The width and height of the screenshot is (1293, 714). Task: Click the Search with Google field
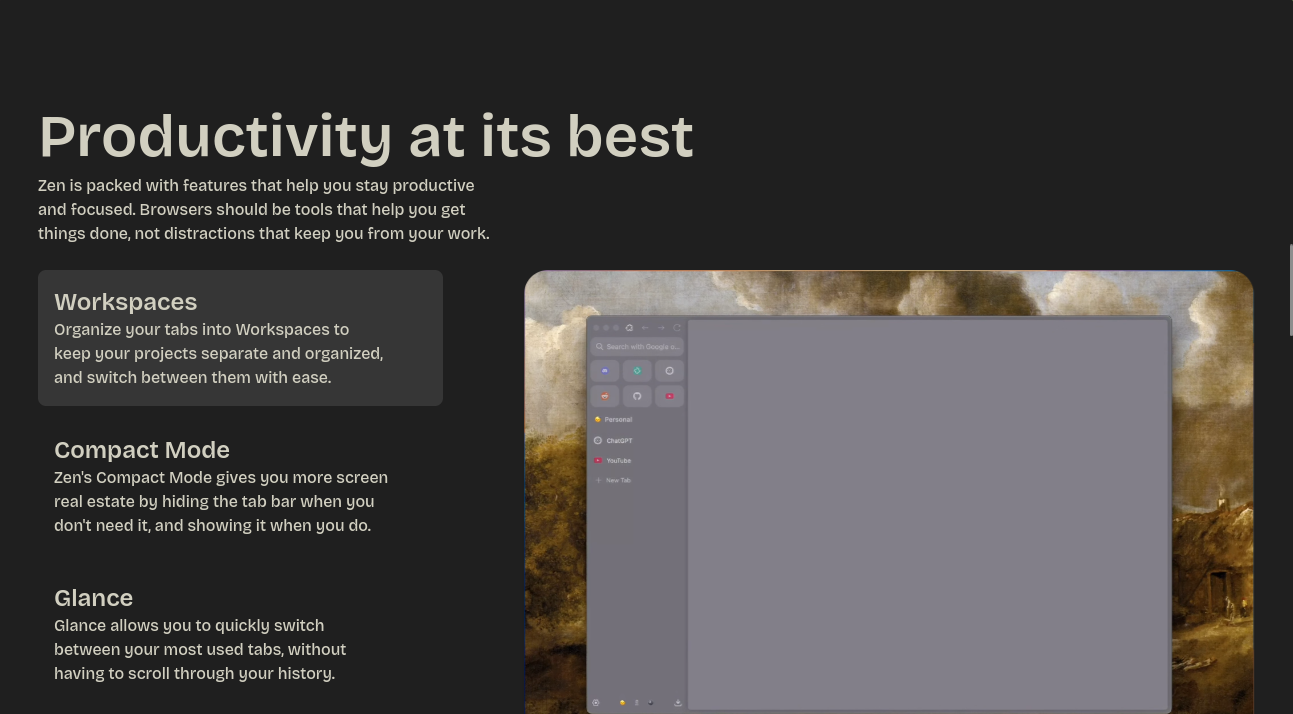tap(637, 347)
